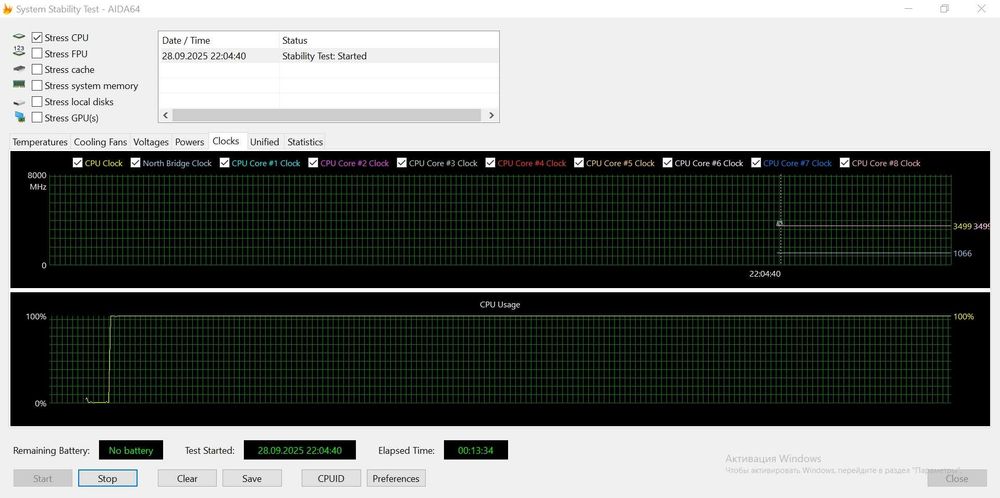Enable the Stress cache checkbox
Viewport: 1000px width, 498px height.
(x=37, y=70)
